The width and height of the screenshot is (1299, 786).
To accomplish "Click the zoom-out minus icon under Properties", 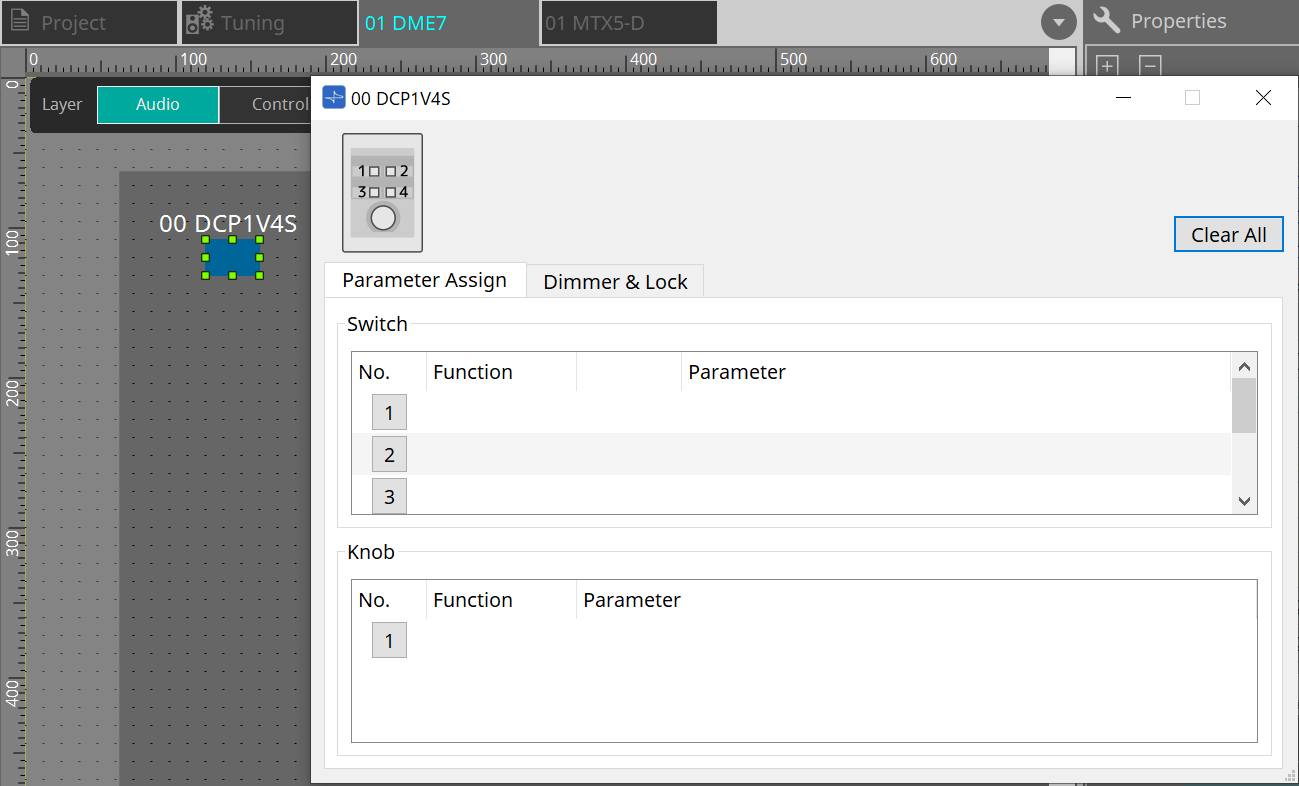I will tap(1149, 64).
